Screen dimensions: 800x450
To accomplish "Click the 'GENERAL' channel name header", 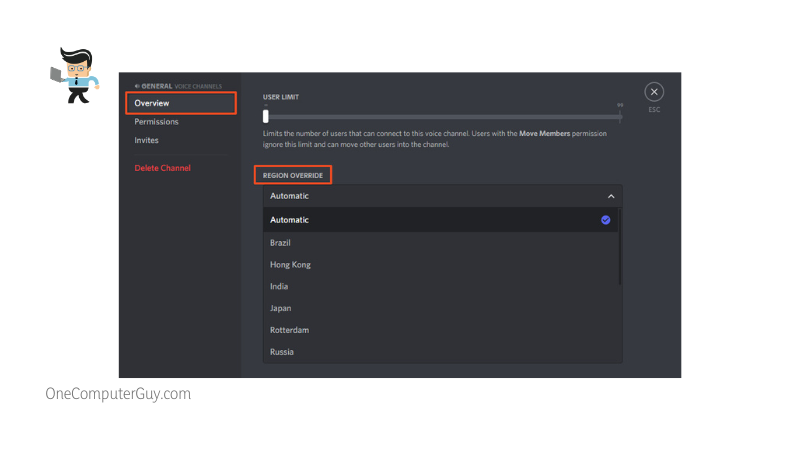I will coord(157,86).
